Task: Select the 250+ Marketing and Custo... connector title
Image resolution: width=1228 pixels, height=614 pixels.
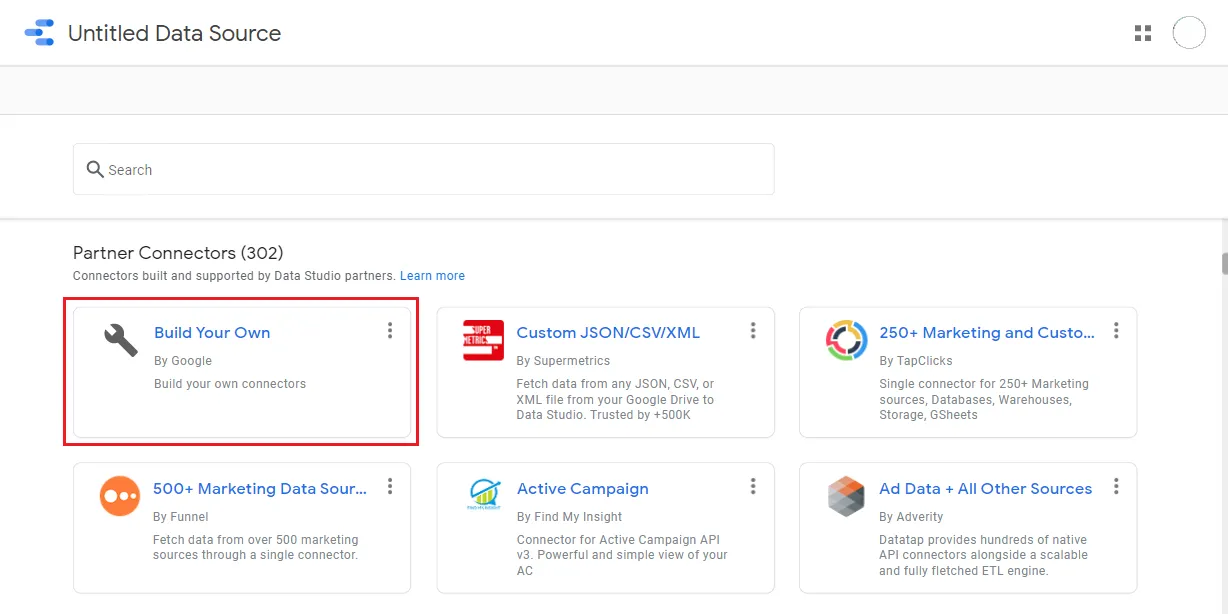Action: pos(987,333)
